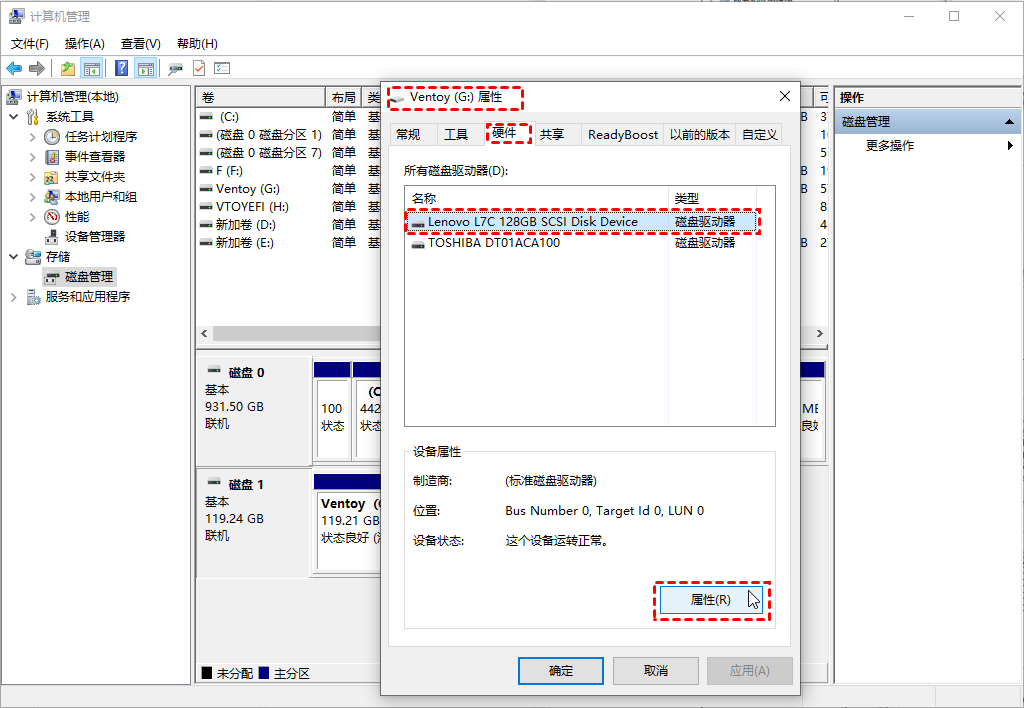This screenshot has width=1024, height=708.
Task: Collapse the System Tools (系统工具) node
Action: tap(14, 117)
